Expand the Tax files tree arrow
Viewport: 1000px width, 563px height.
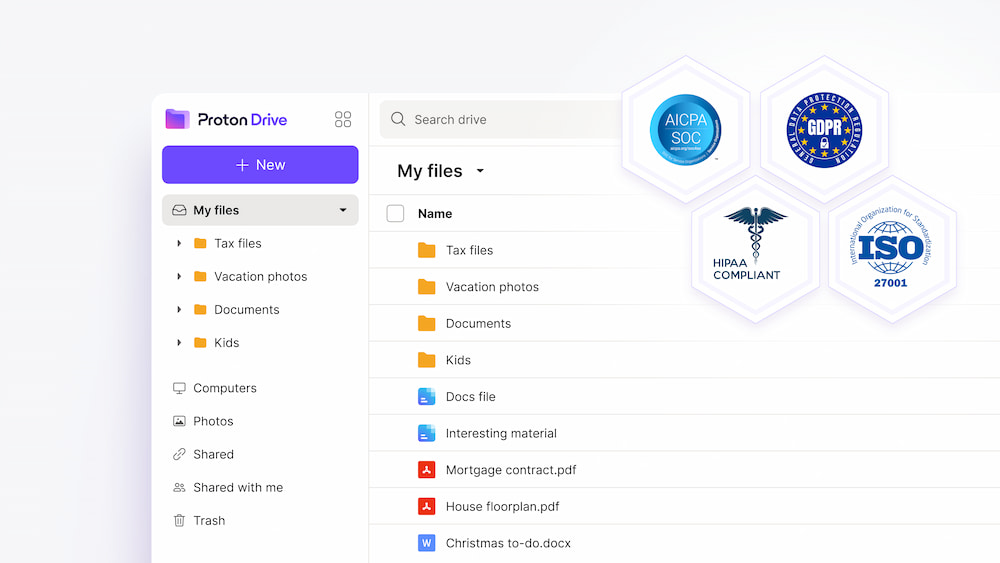(179, 243)
